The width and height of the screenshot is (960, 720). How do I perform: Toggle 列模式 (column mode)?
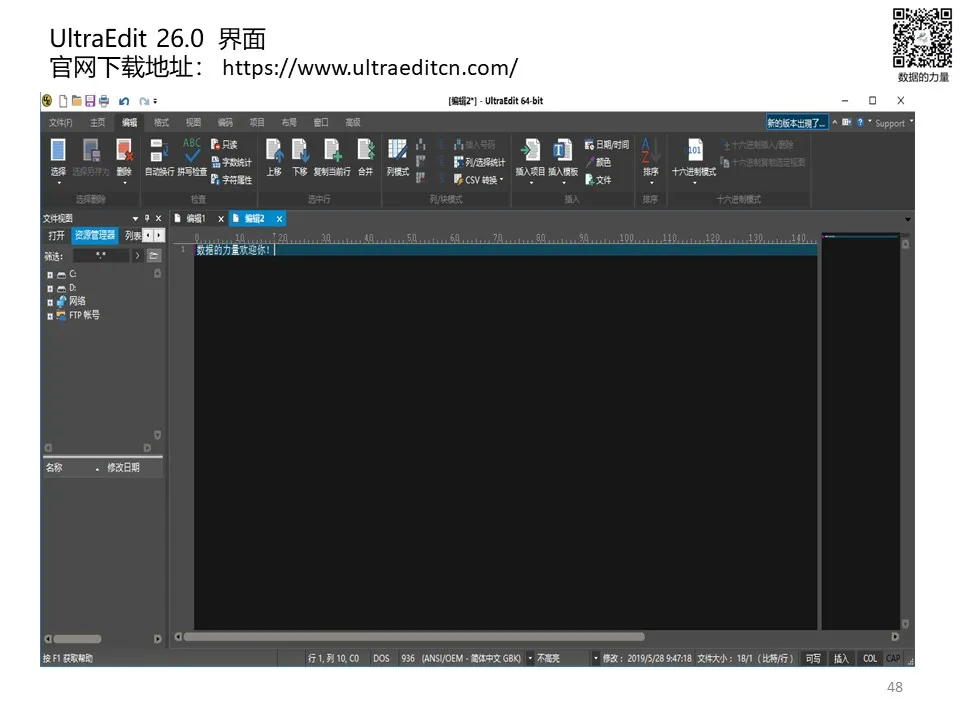point(397,158)
